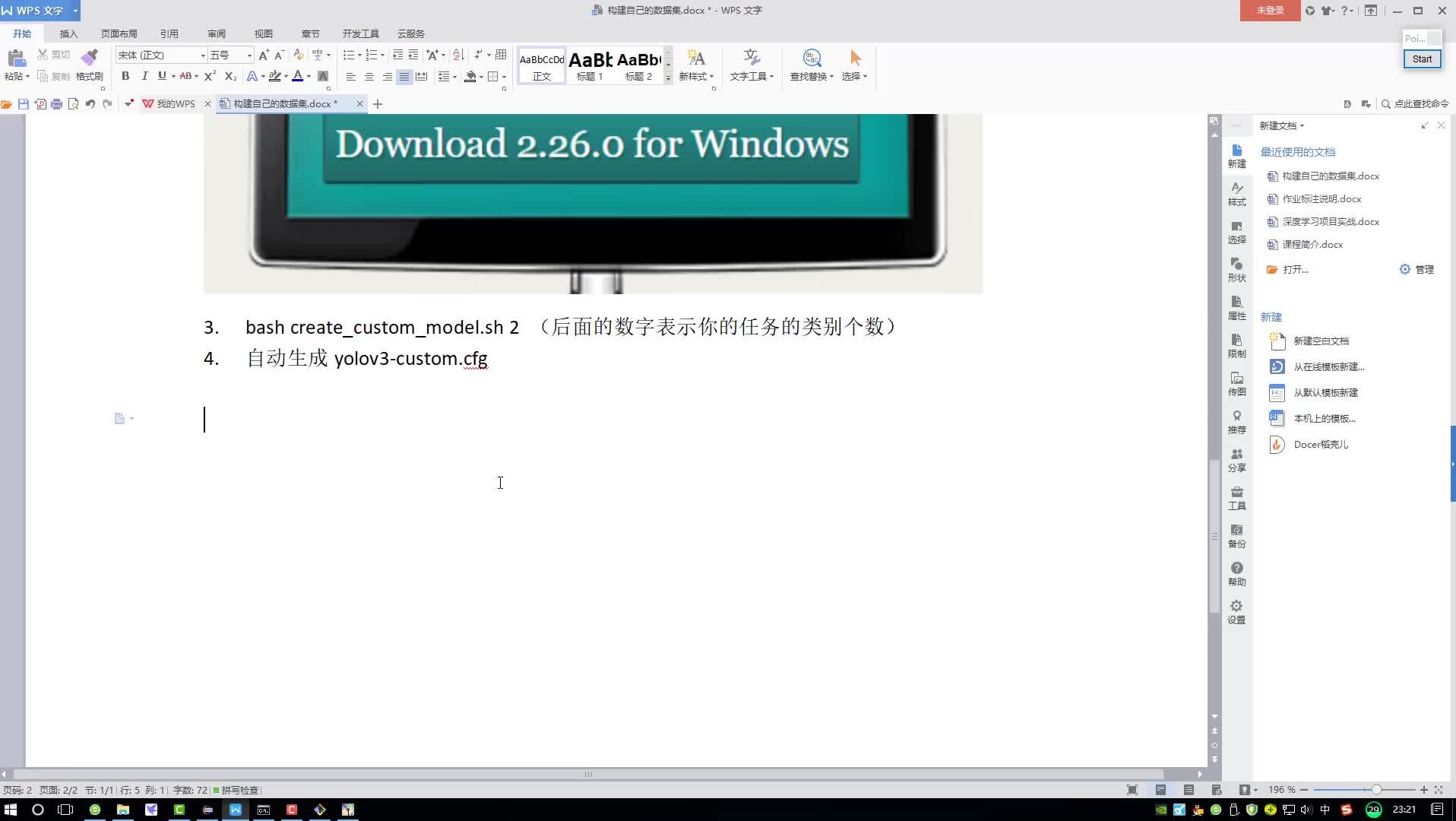The width and height of the screenshot is (1456, 821).
Task: Click print preview icon in quick toolbar
Action: pos(73,104)
